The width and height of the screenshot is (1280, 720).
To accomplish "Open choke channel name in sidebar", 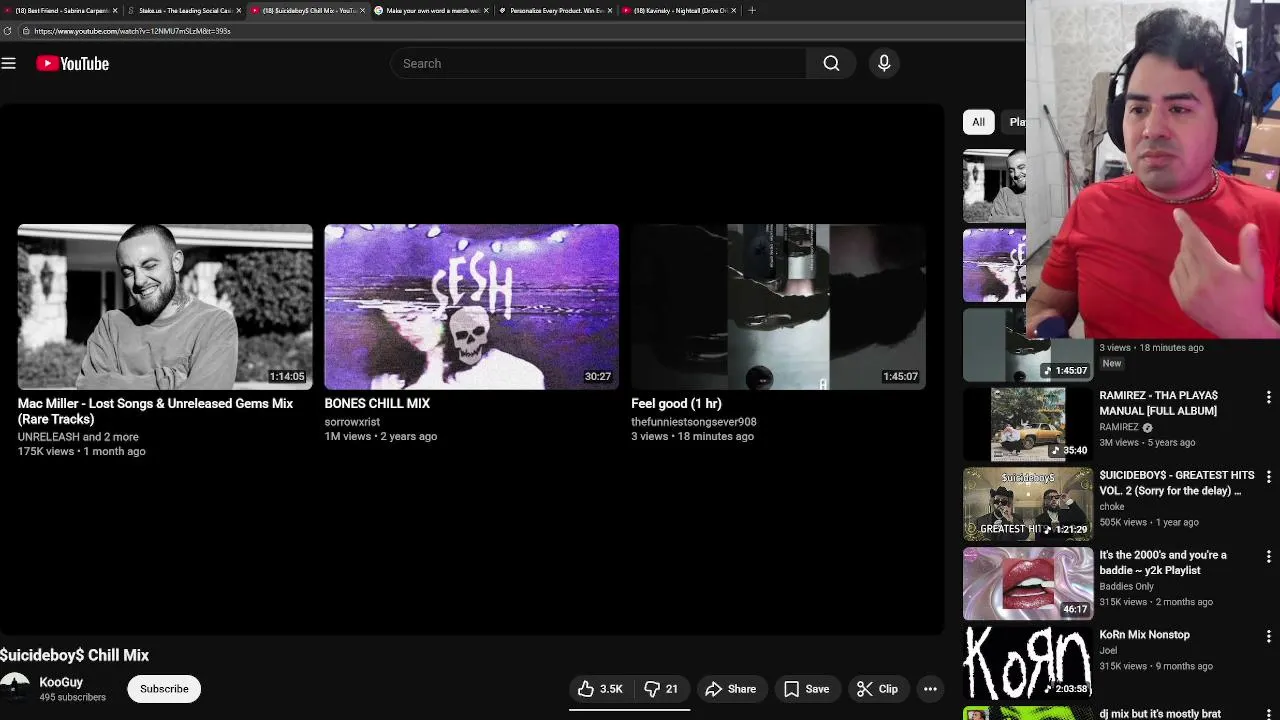I will coord(1112,507).
